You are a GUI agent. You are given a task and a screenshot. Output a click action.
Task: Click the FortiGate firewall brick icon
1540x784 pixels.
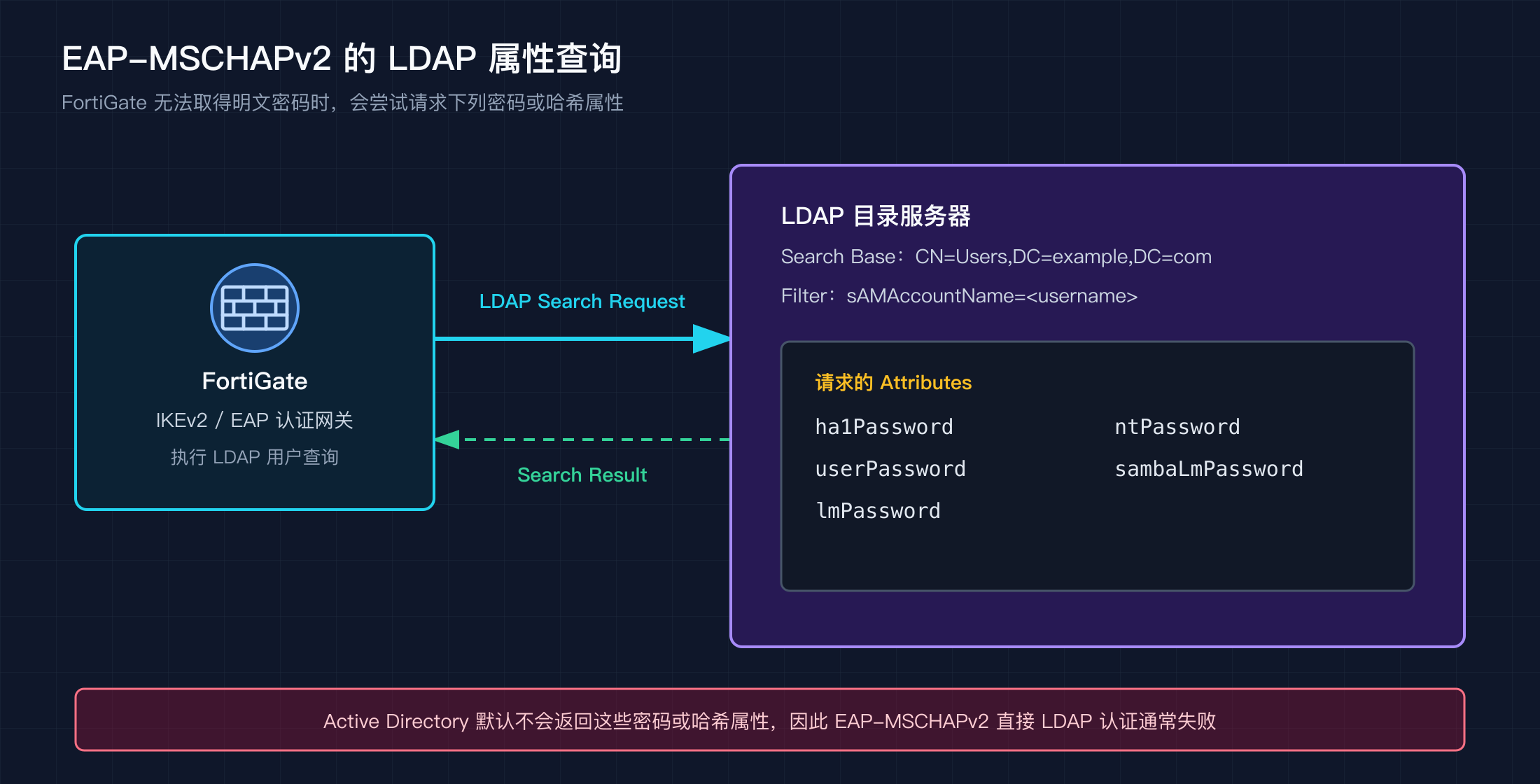tap(255, 308)
